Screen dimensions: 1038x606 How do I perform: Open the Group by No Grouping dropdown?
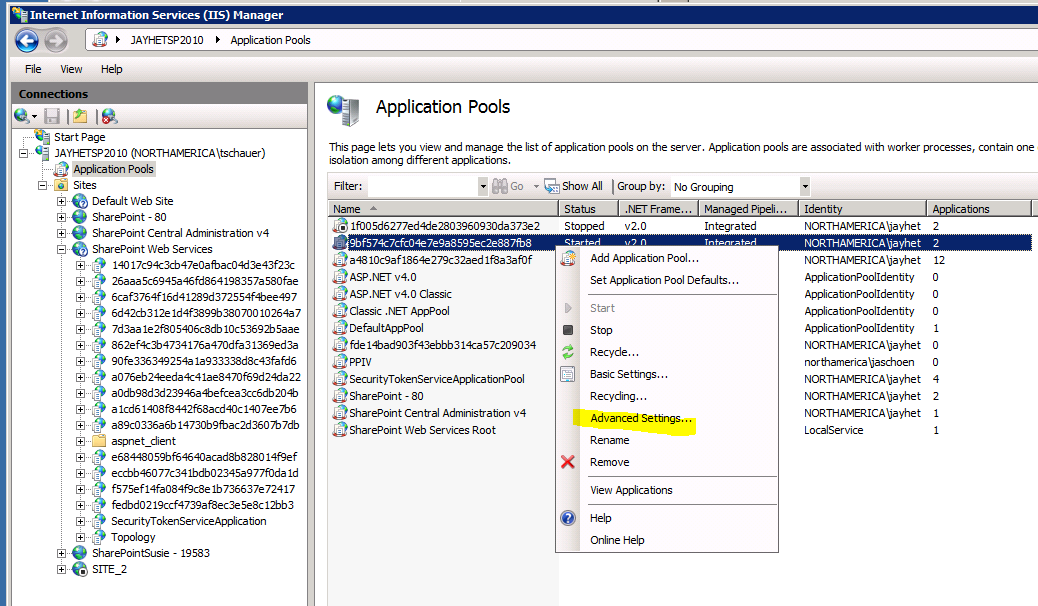point(805,187)
